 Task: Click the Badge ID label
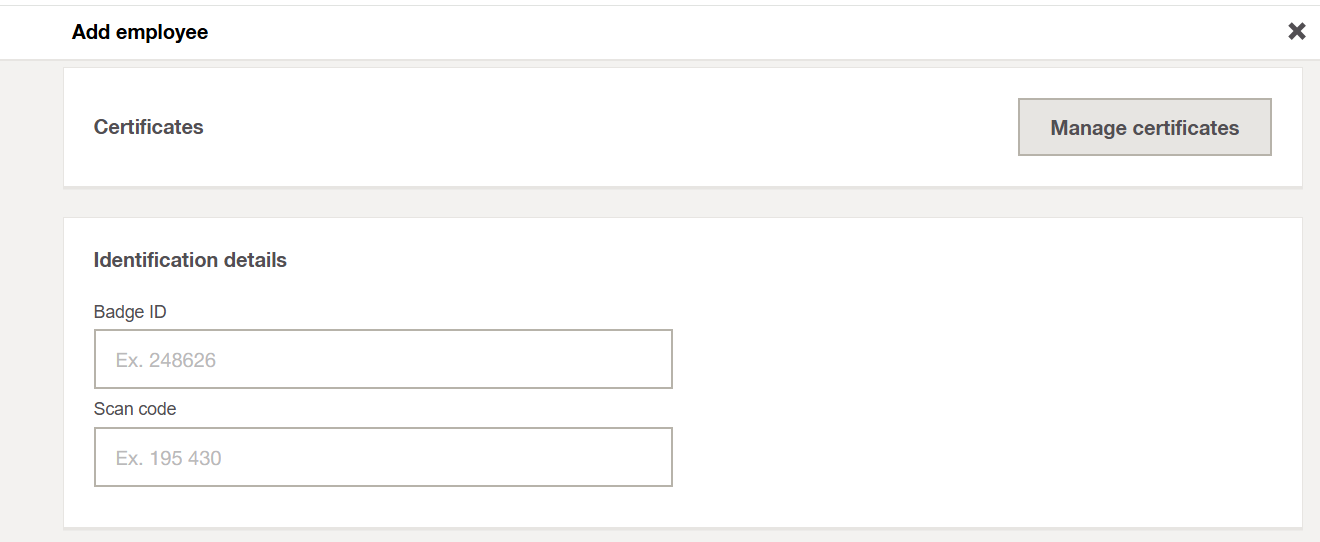coord(130,312)
